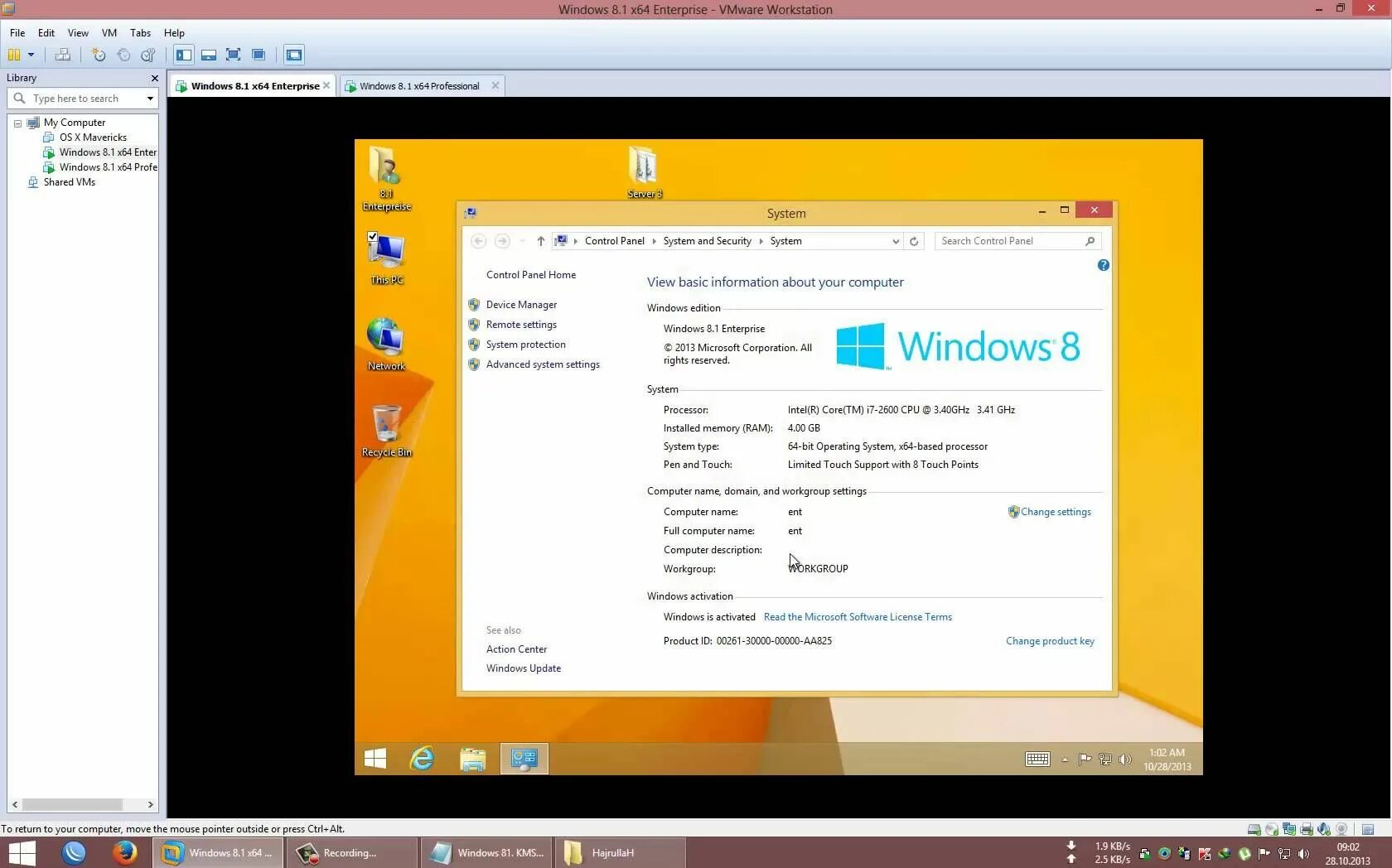Open the Edit menu
Viewport: 1392px width, 868px height.
(x=46, y=33)
